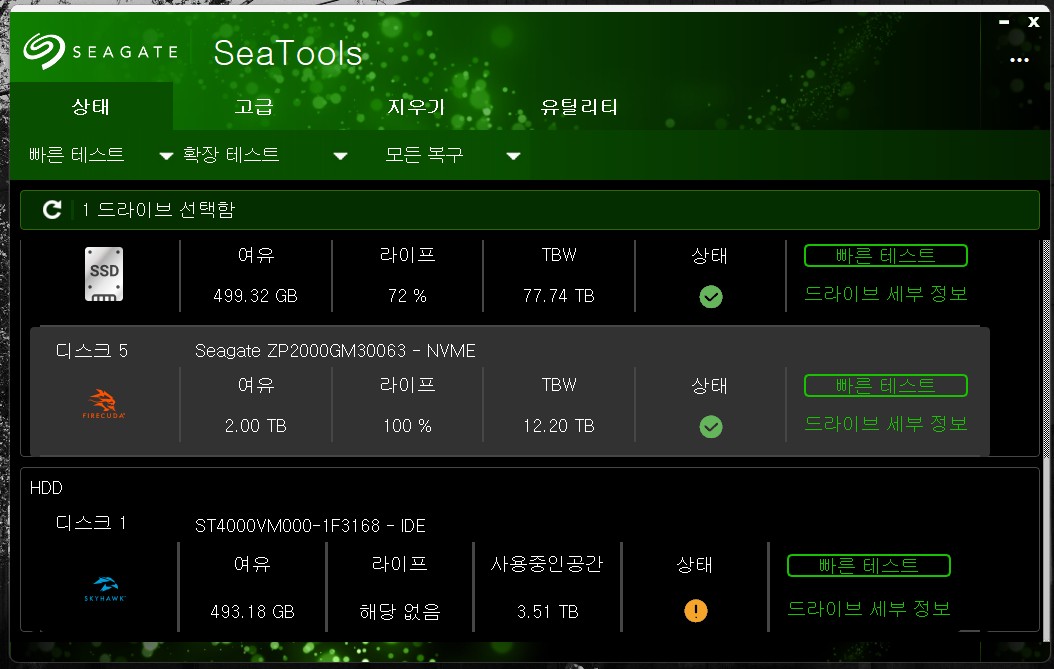Viewport: 1054px width, 669px height.
Task: Click the '493.18 GB' free space value
Action: point(252,612)
